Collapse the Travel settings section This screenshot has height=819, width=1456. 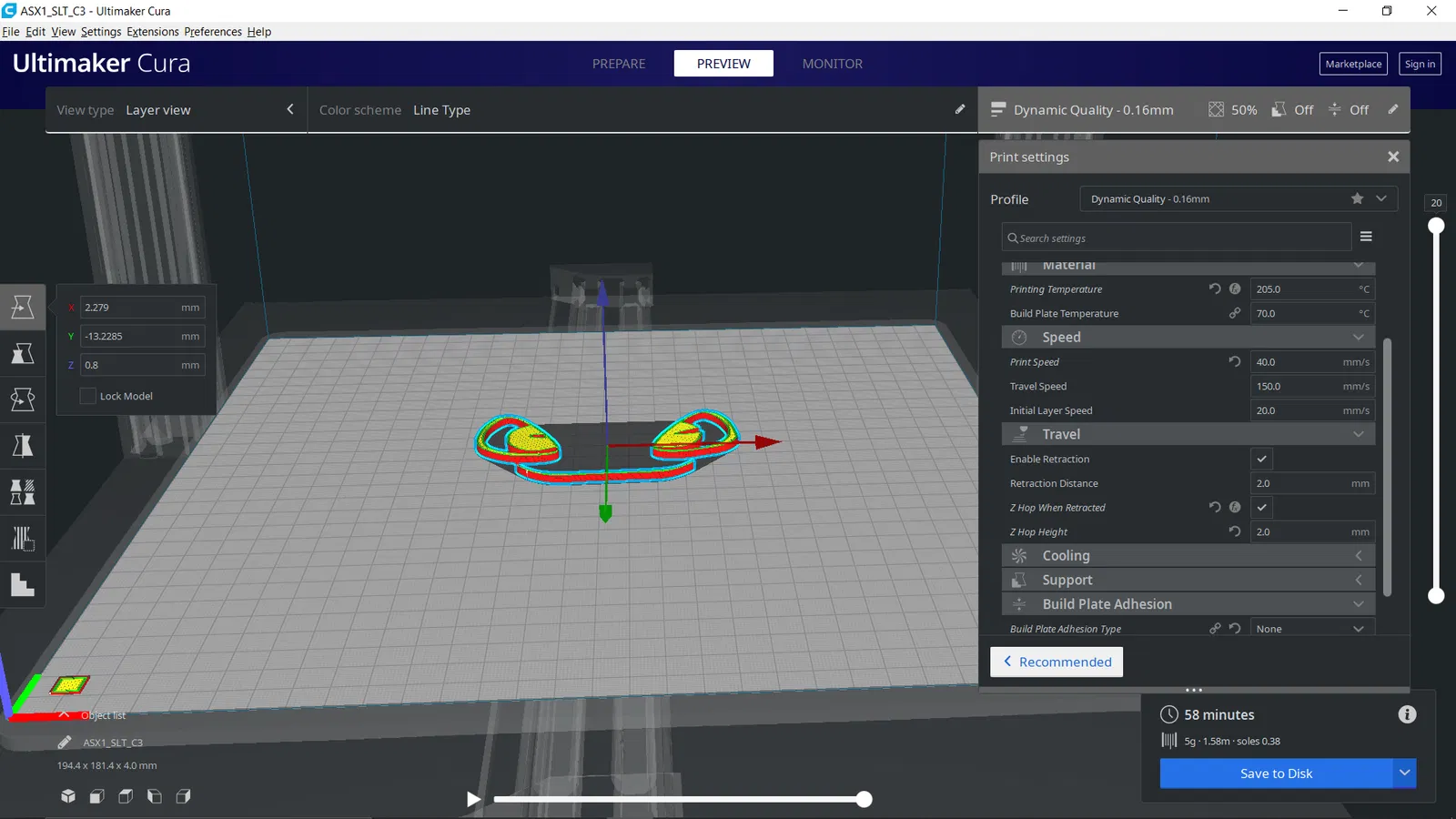1188,434
